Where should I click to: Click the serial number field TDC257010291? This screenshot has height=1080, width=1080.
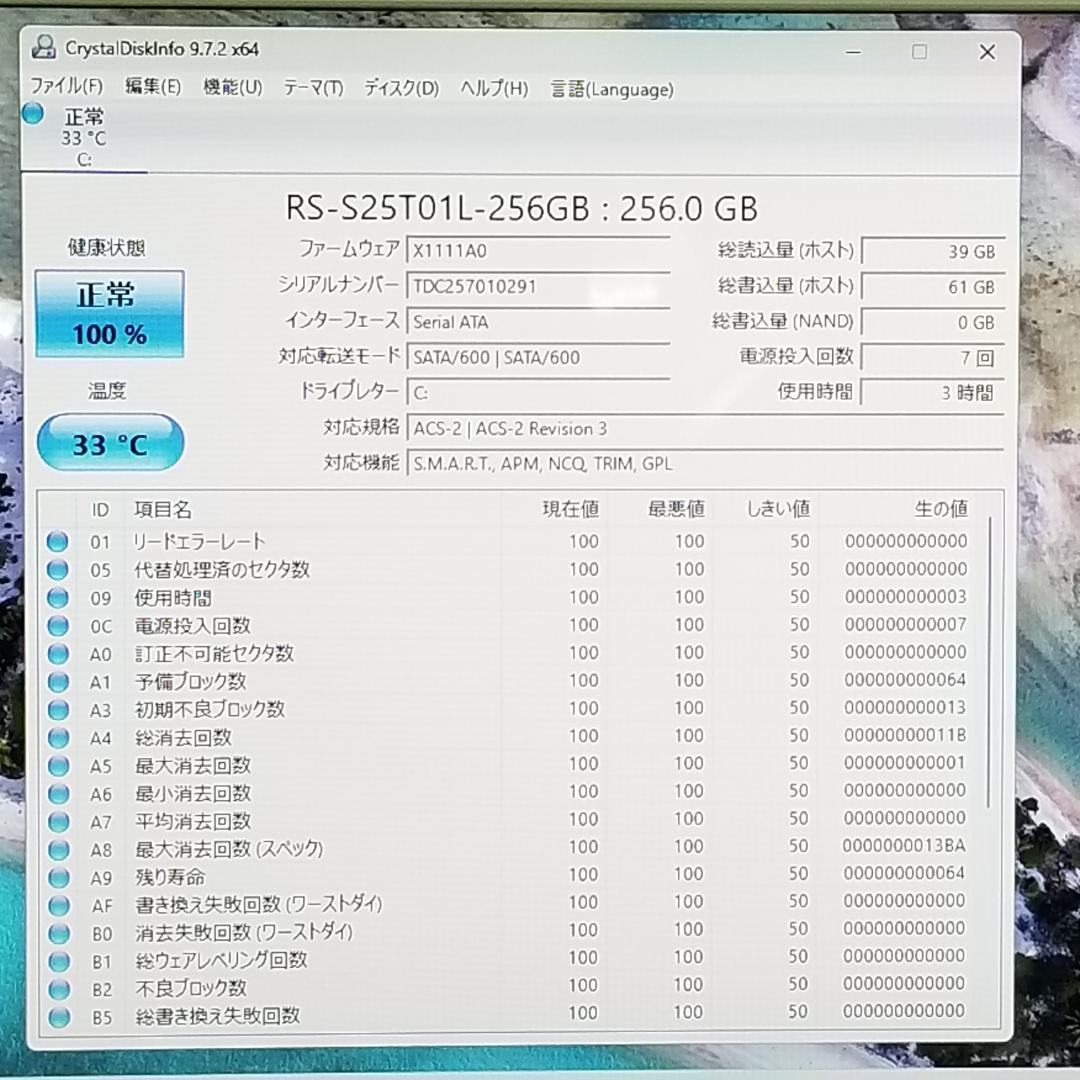pyautogui.click(x=538, y=287)
